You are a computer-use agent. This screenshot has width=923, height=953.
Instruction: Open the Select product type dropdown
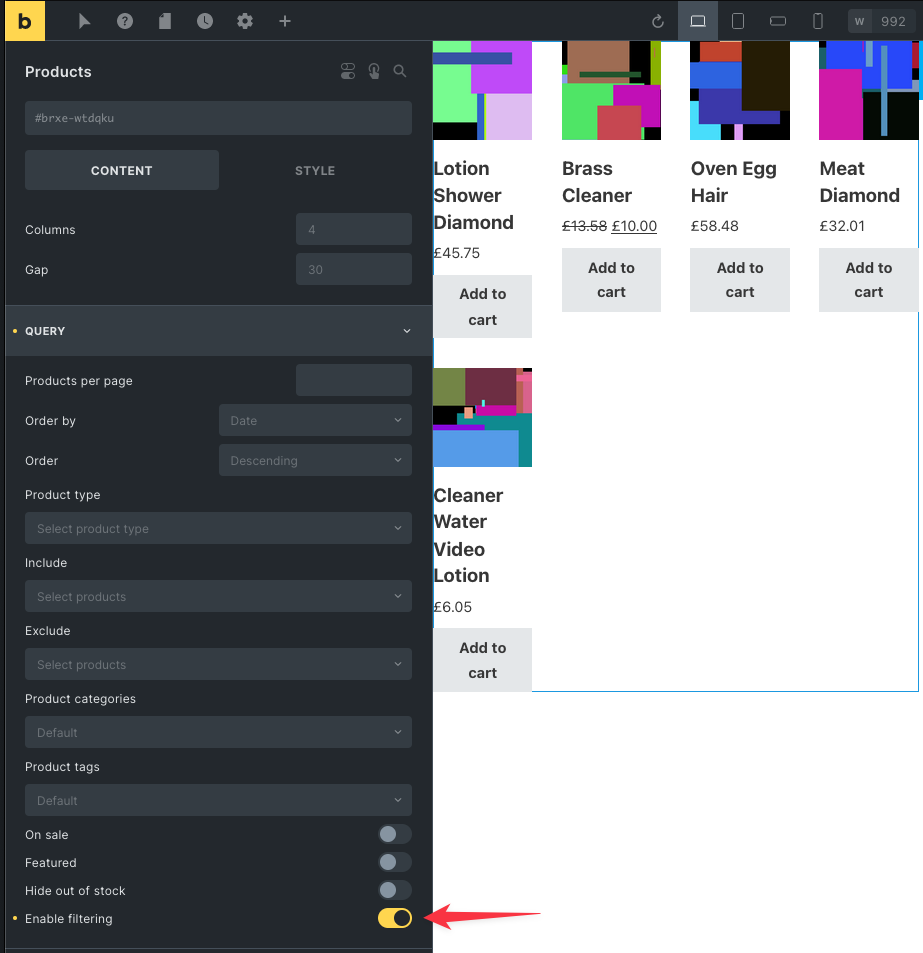pyautogui.click(x=218, y=528)
